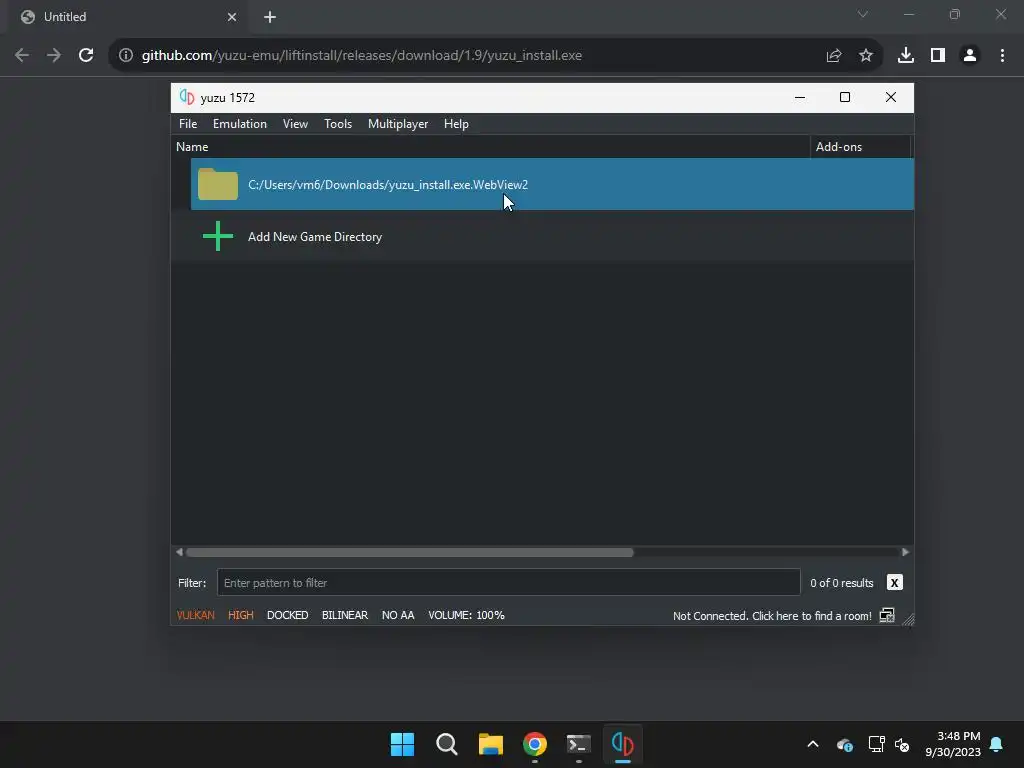The width and height of the screenshot is (1024, 768).
Task: Open the Windows Start menu
Action: coord(402,744)
